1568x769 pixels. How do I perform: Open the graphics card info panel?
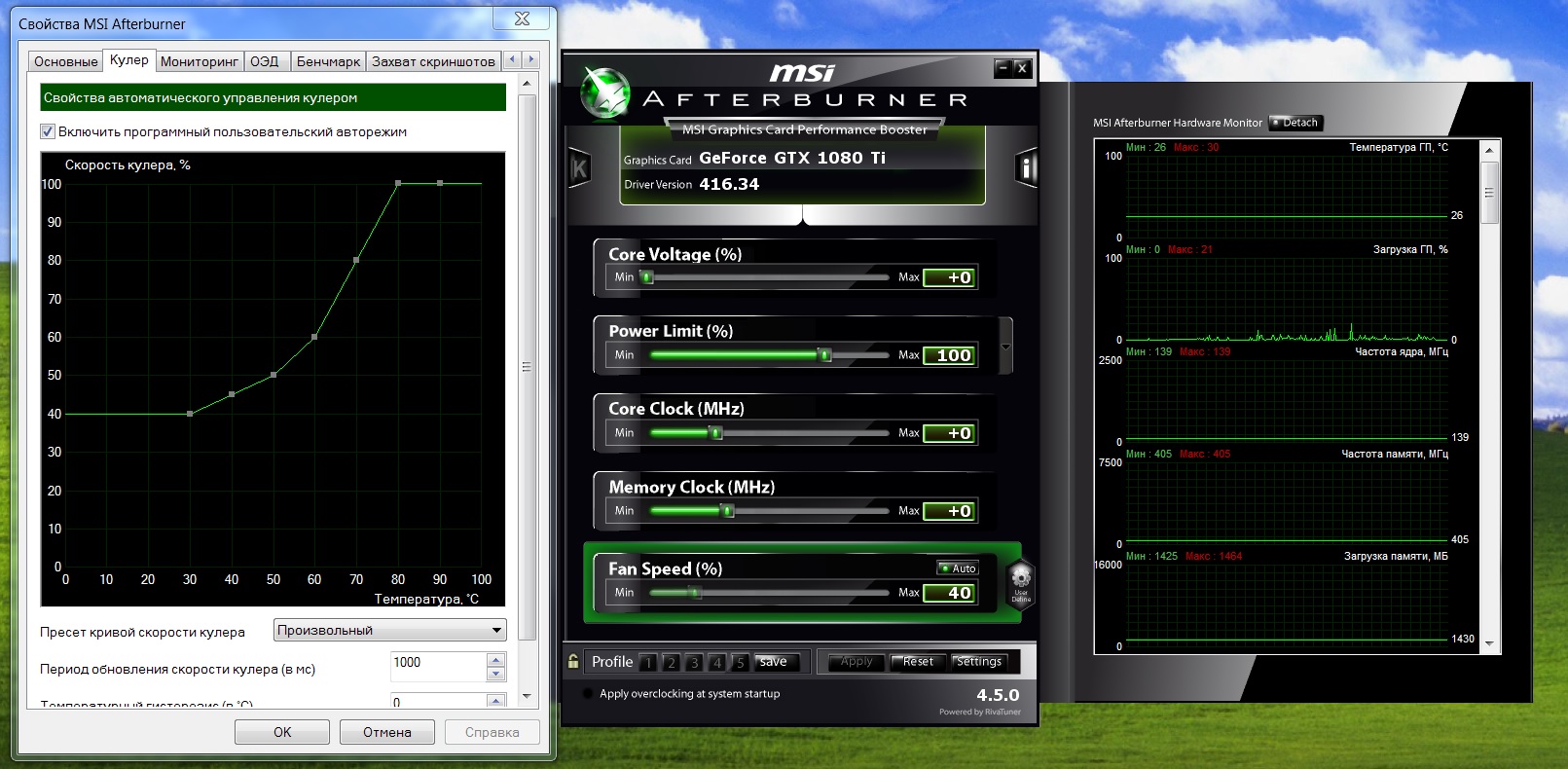coord(1026,168)
